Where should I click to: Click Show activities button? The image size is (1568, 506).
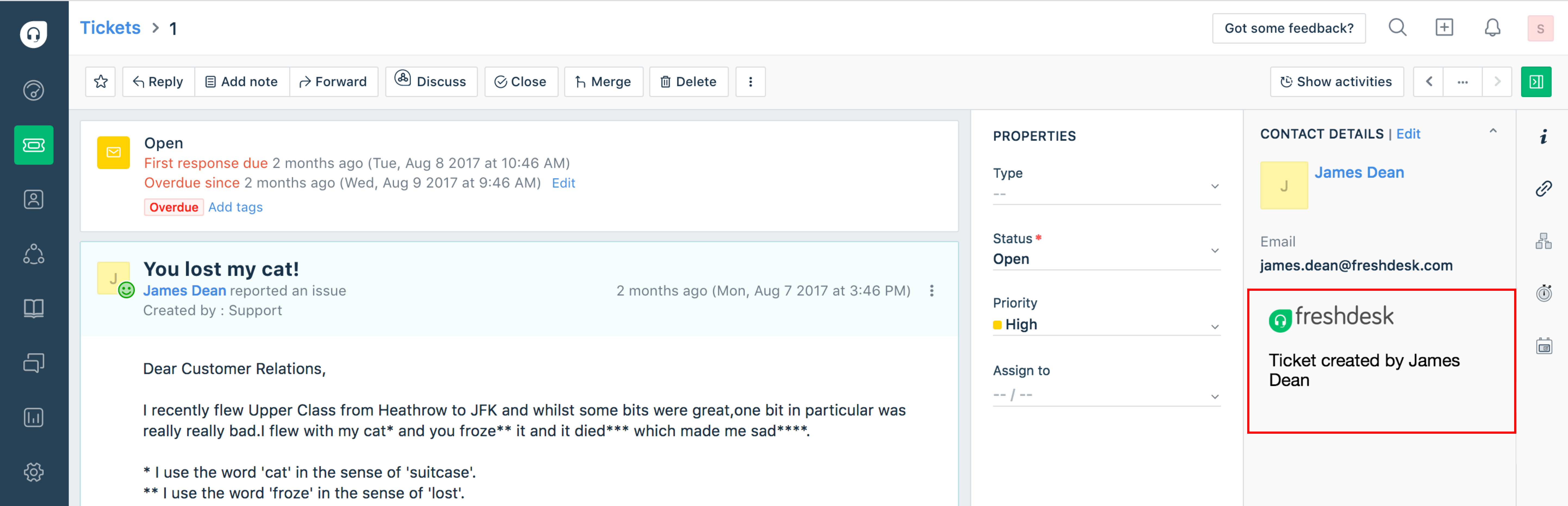1336,82
